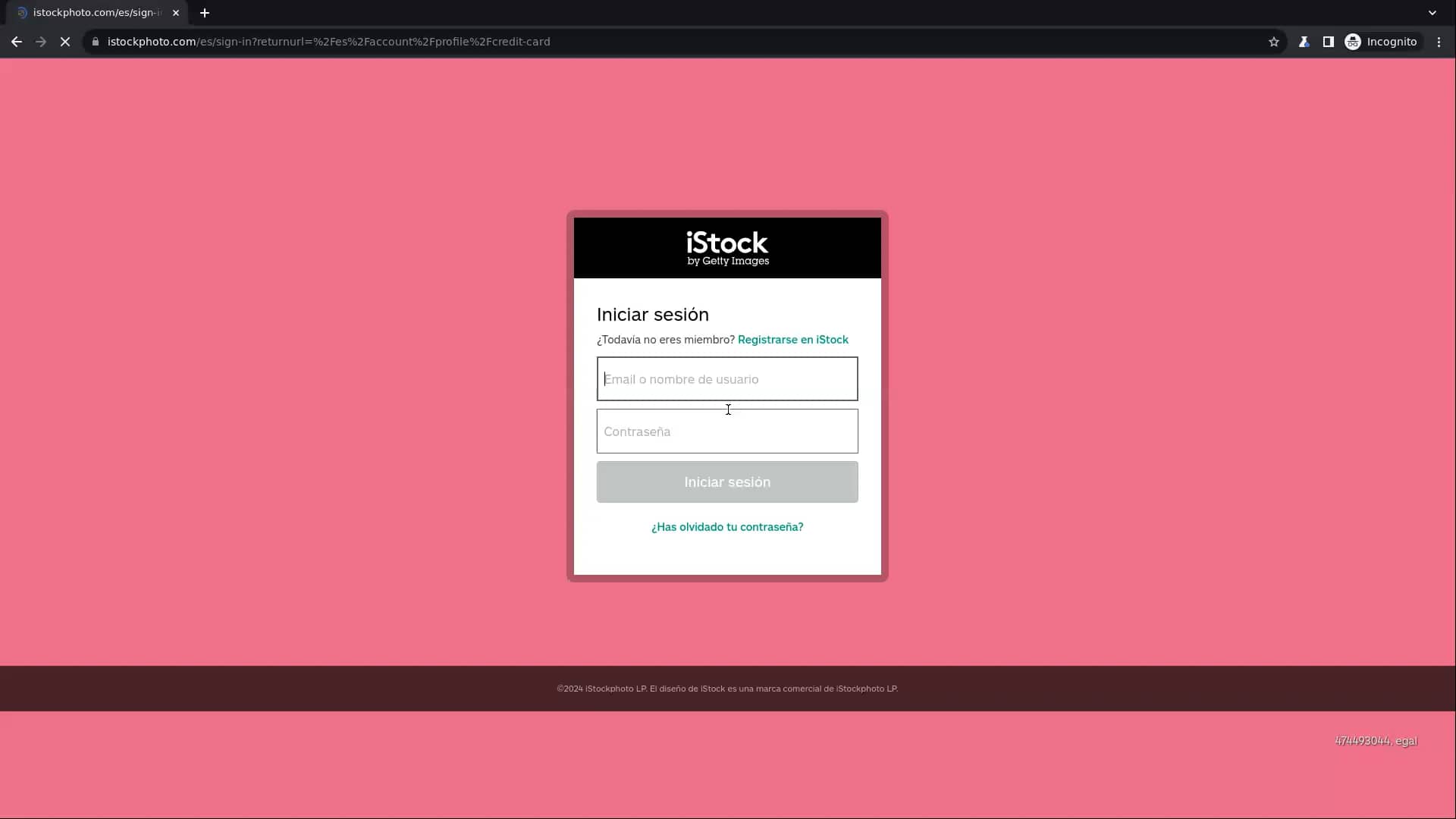The width and height of the screenshot is (1456, 819).
Task: Click the iStock by Getty Images logo
Action: pyautogui.click(x=727, y=249)
